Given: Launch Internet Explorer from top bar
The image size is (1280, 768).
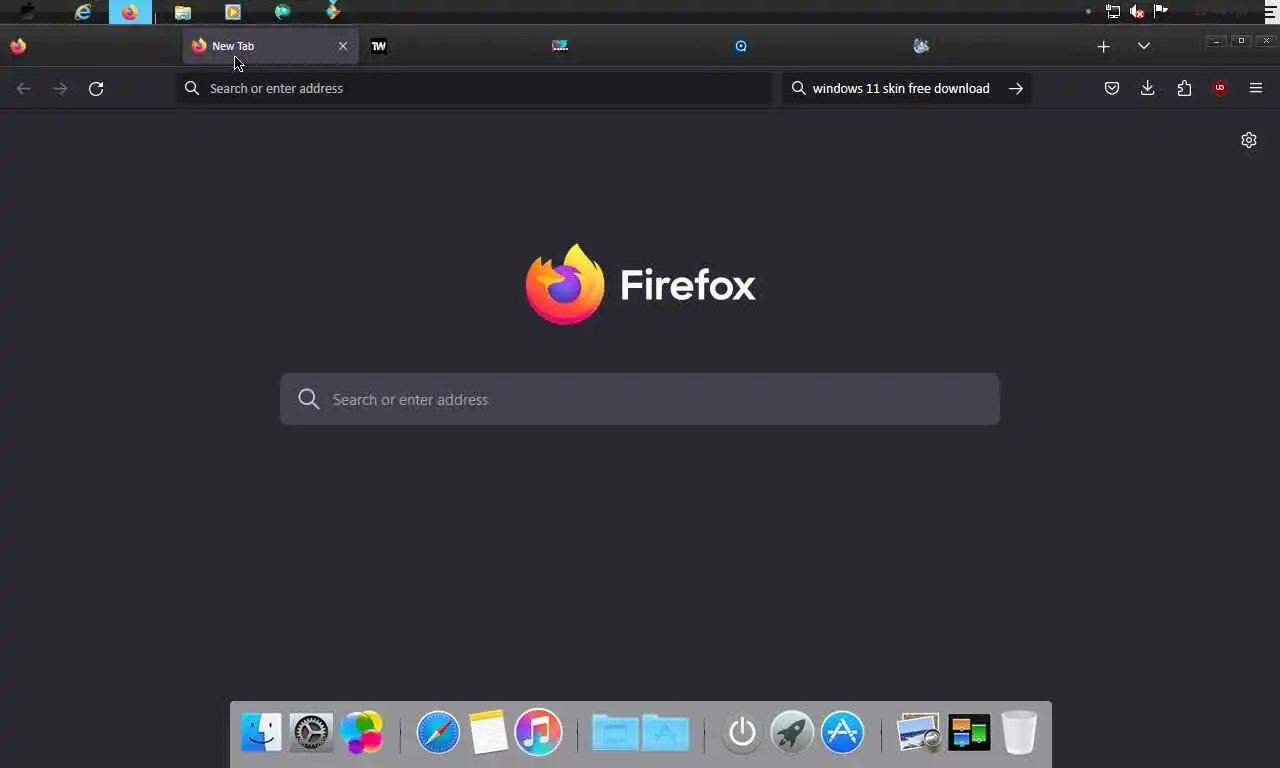Looking at the screenshot, I should coord(83,12).
